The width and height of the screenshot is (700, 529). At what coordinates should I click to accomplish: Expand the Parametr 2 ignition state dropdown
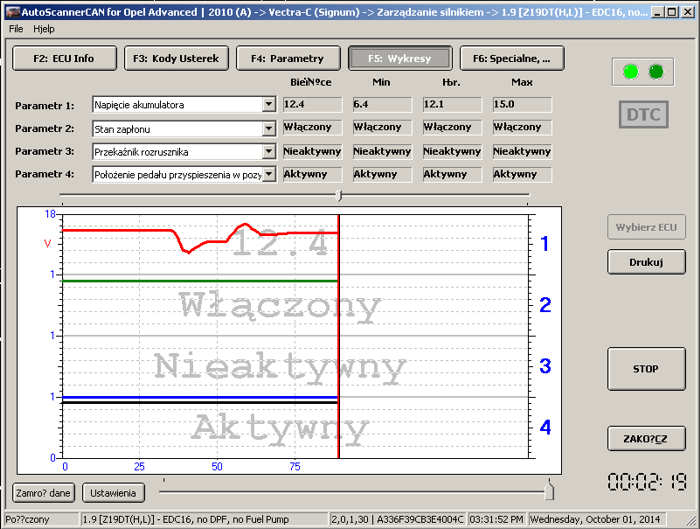269,128
